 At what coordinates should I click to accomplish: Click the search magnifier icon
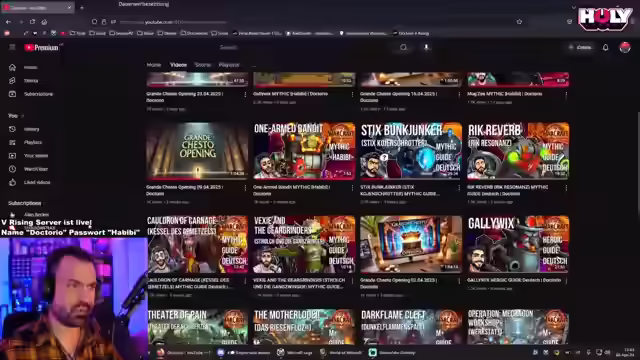pos(403,47)
